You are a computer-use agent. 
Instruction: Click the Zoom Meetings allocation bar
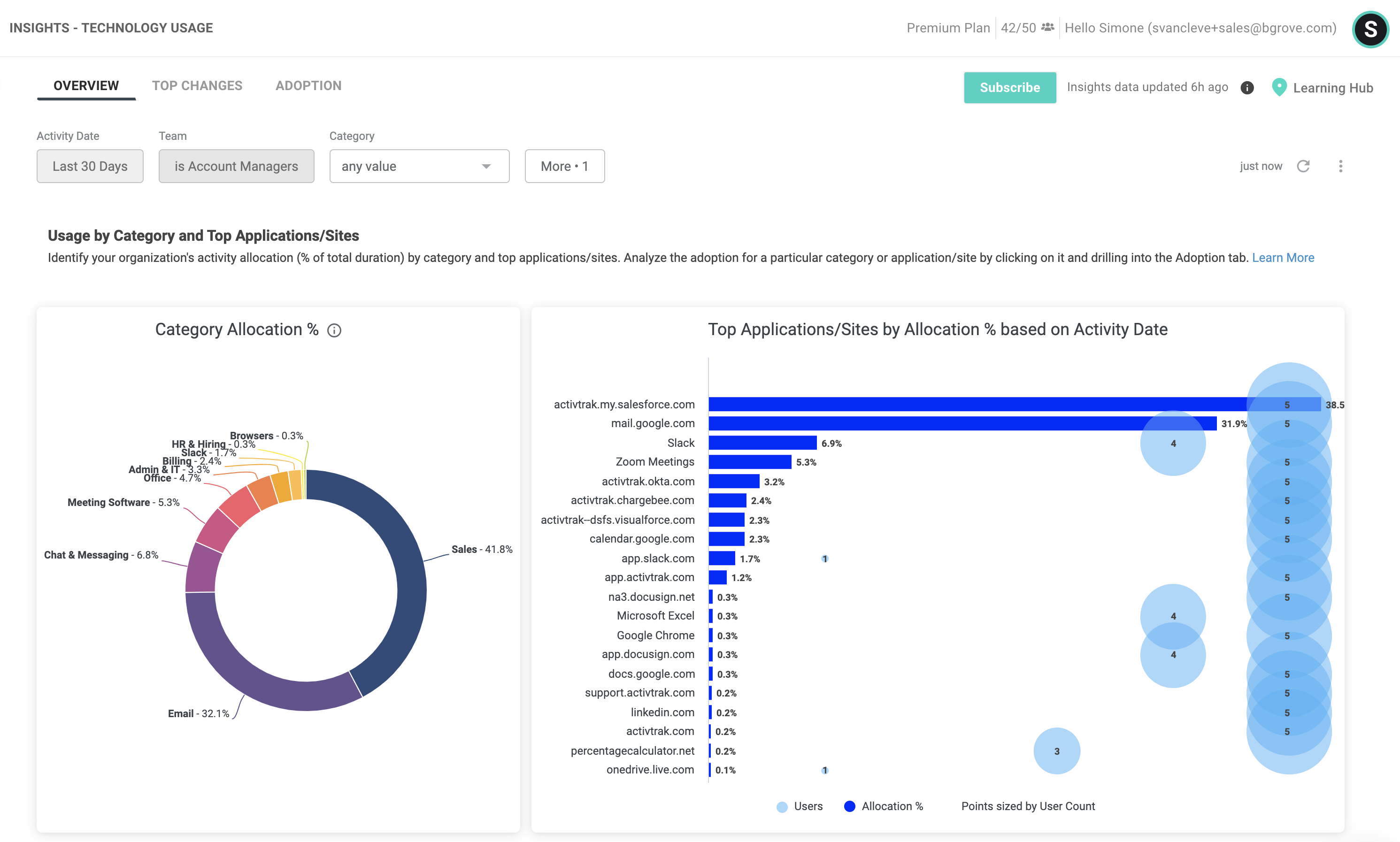750,462
